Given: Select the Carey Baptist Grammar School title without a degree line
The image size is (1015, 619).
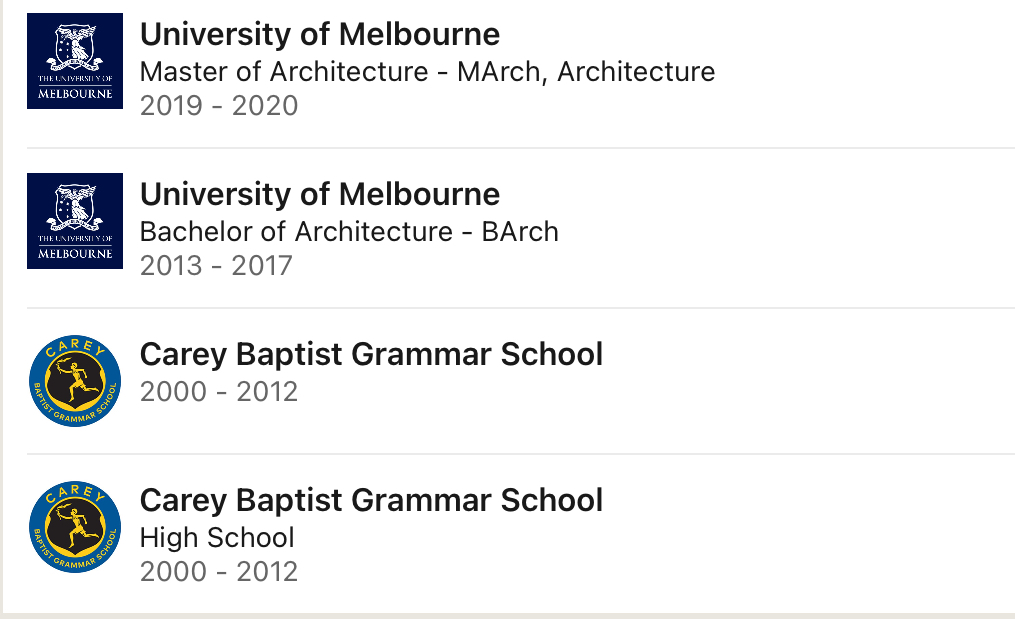Looking at the screenshot, I should pos(371,354).
